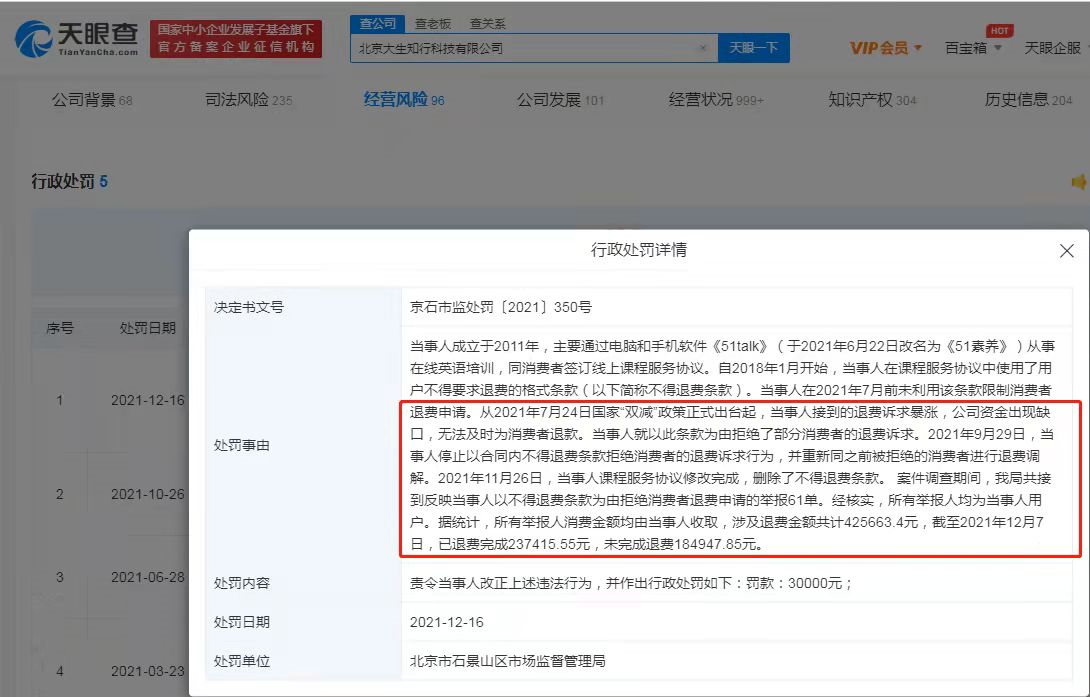Open the 司法风险 section tab
This screenshot has height=697, width=1090.
(248, 100)
